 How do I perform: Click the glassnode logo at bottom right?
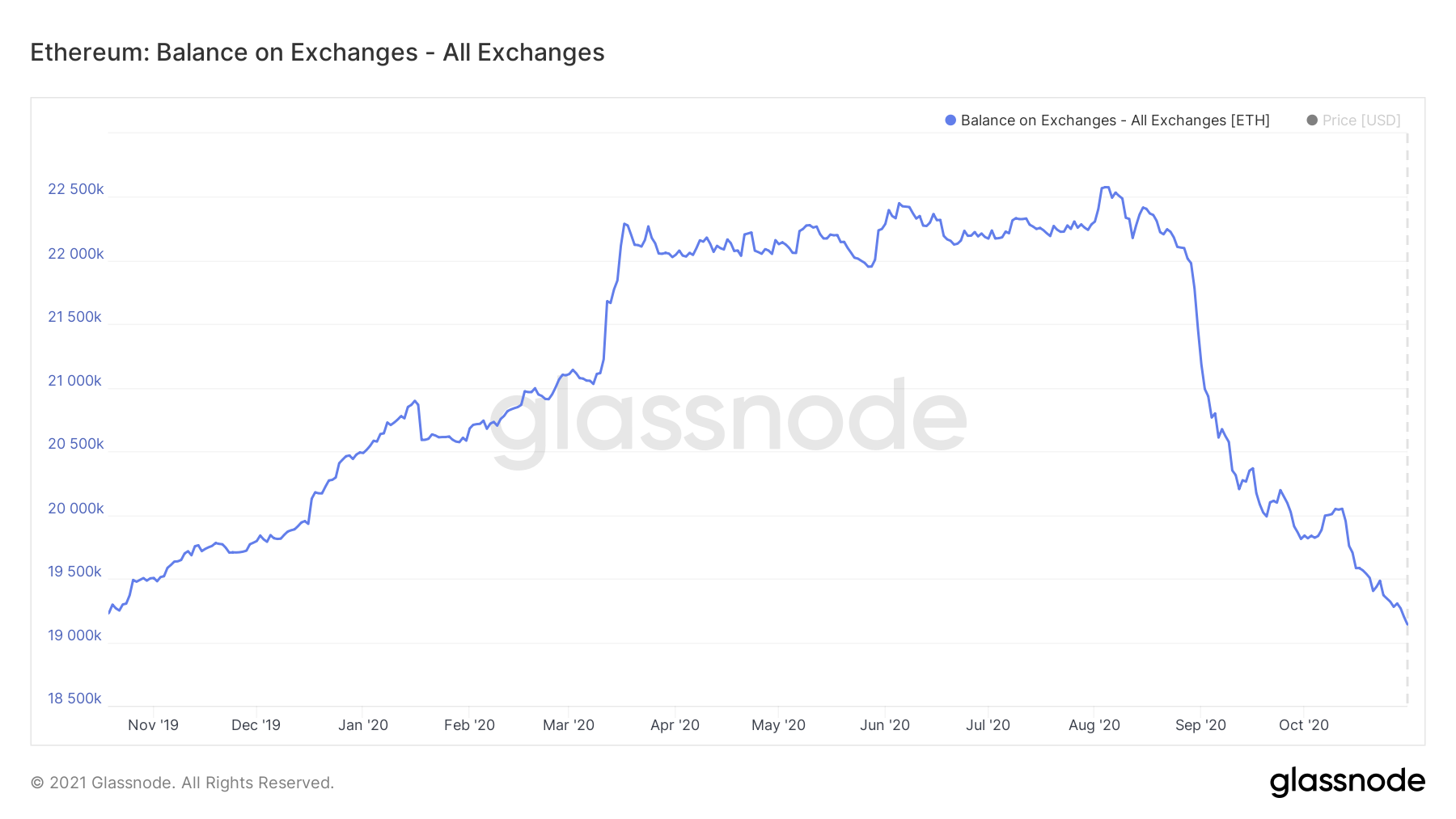point(1347,782)
